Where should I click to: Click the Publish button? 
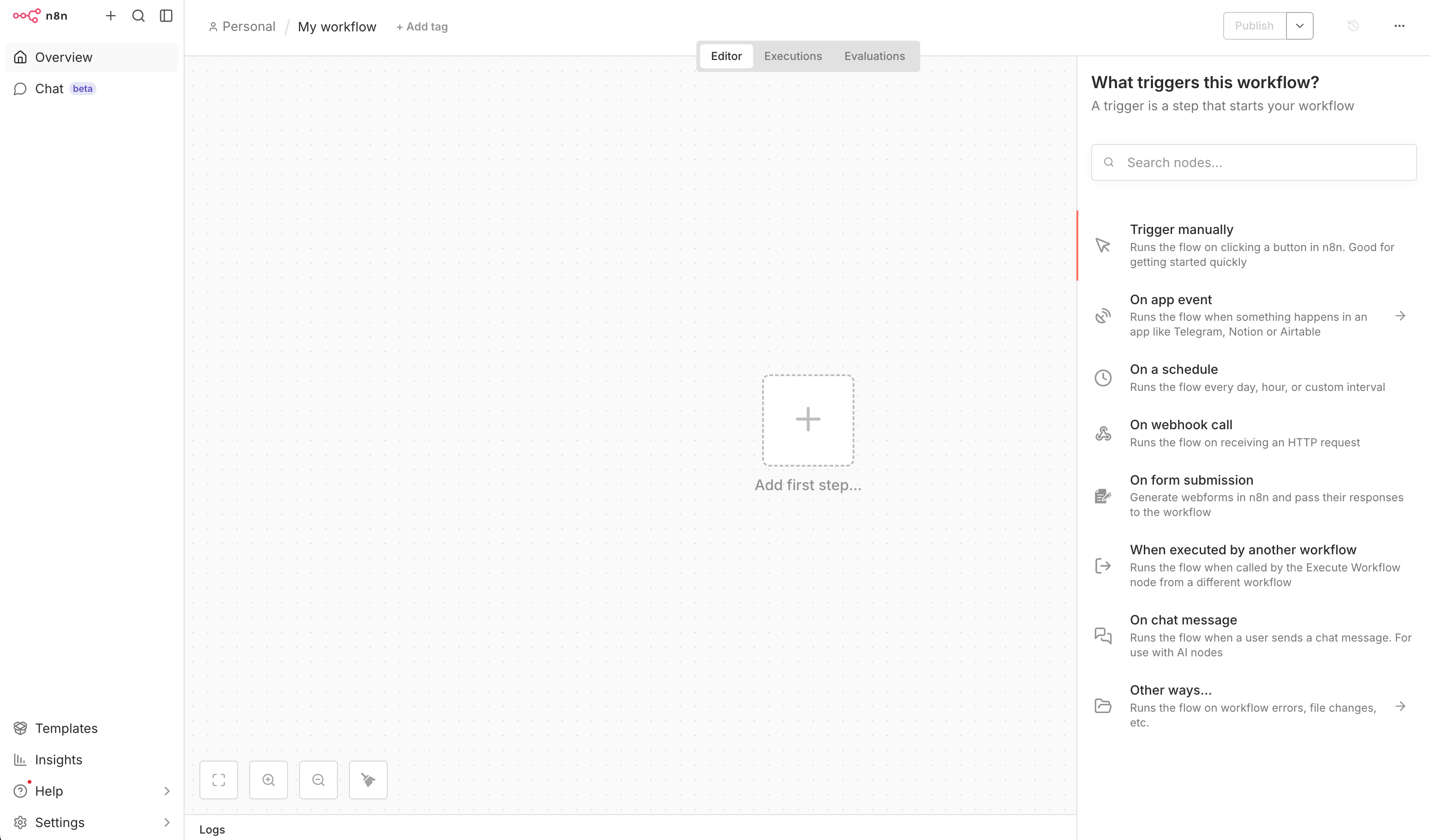(1255, 25)
